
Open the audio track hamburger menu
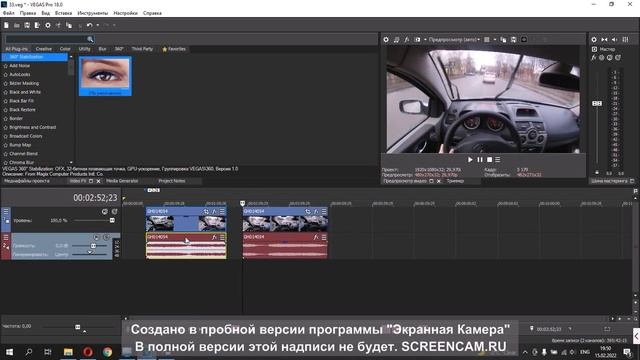coord(6,237)
